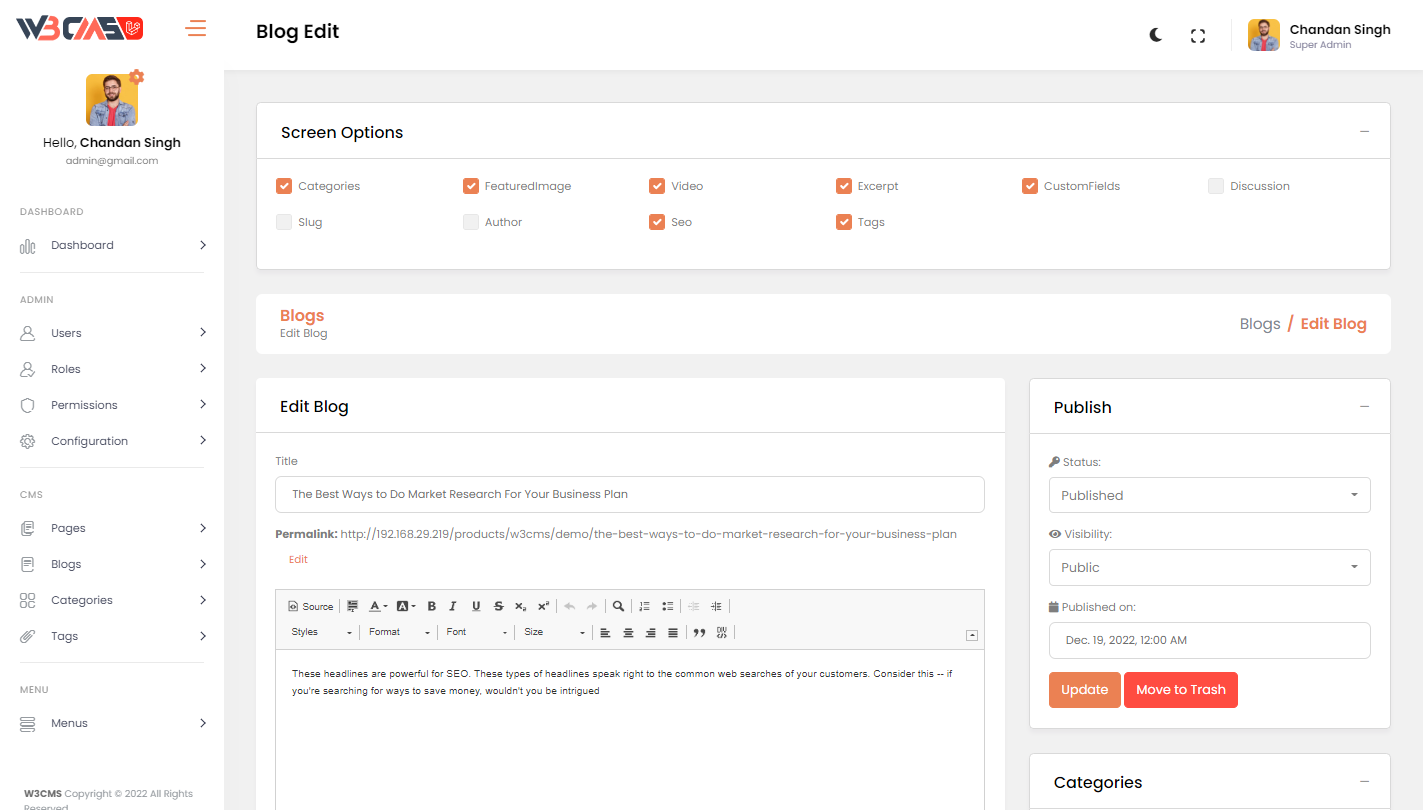Screen dimensions: 1423x810
Task: Insert a block quote
Action: tap(699, 632)
